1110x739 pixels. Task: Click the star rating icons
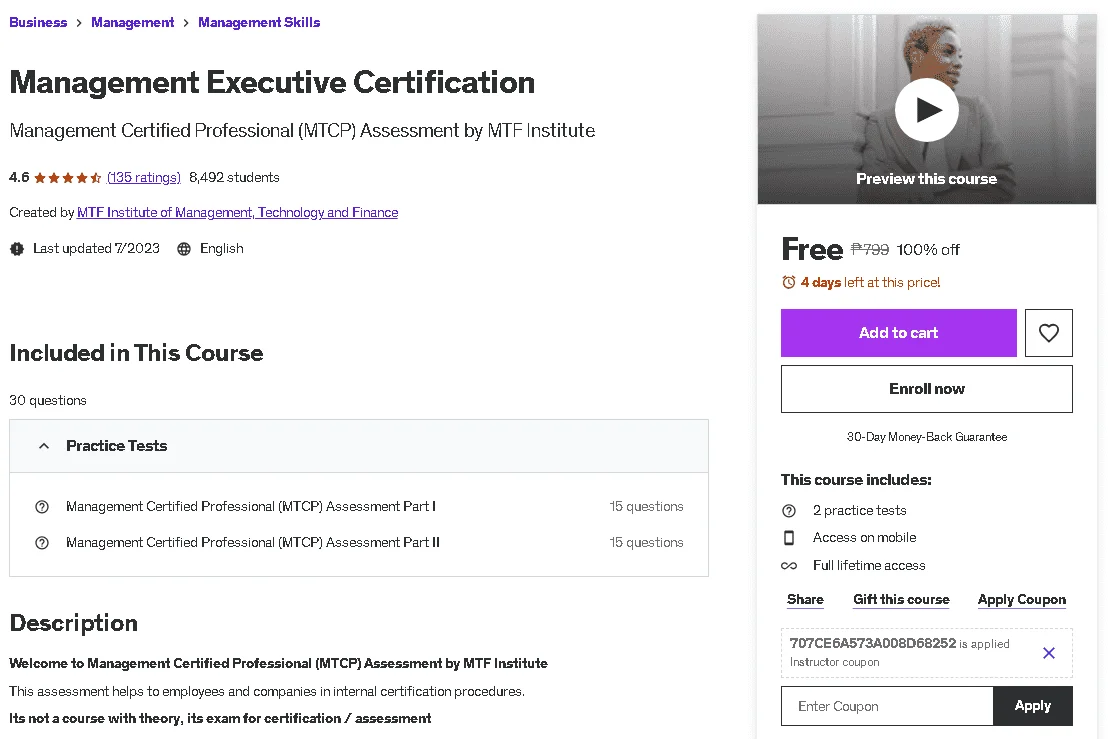(68, 178)
